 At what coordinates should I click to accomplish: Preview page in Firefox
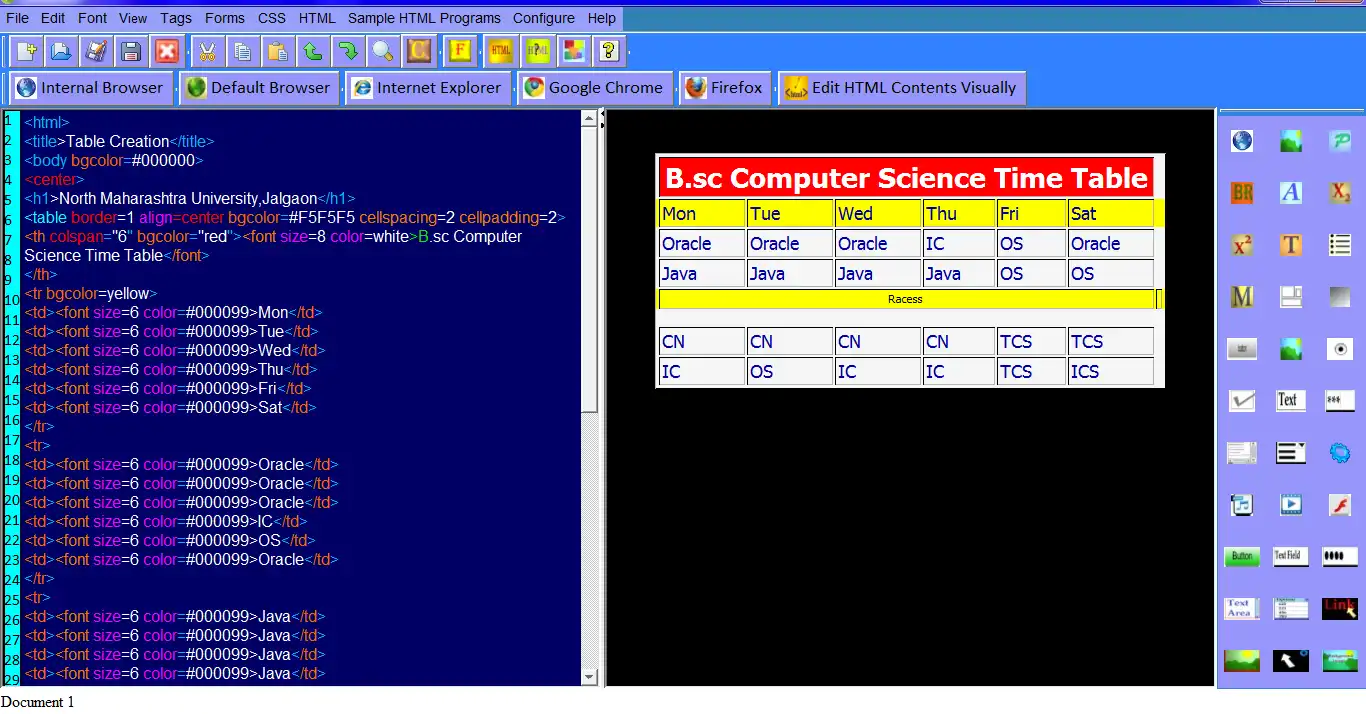[725, 88]
